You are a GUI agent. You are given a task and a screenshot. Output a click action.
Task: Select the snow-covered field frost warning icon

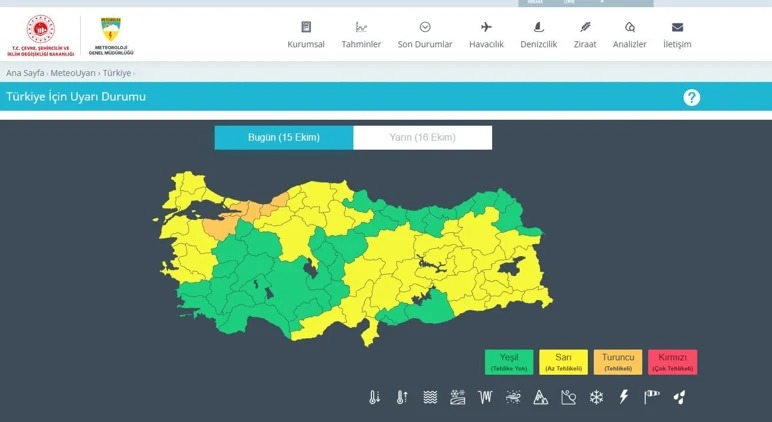pos(457,397)
